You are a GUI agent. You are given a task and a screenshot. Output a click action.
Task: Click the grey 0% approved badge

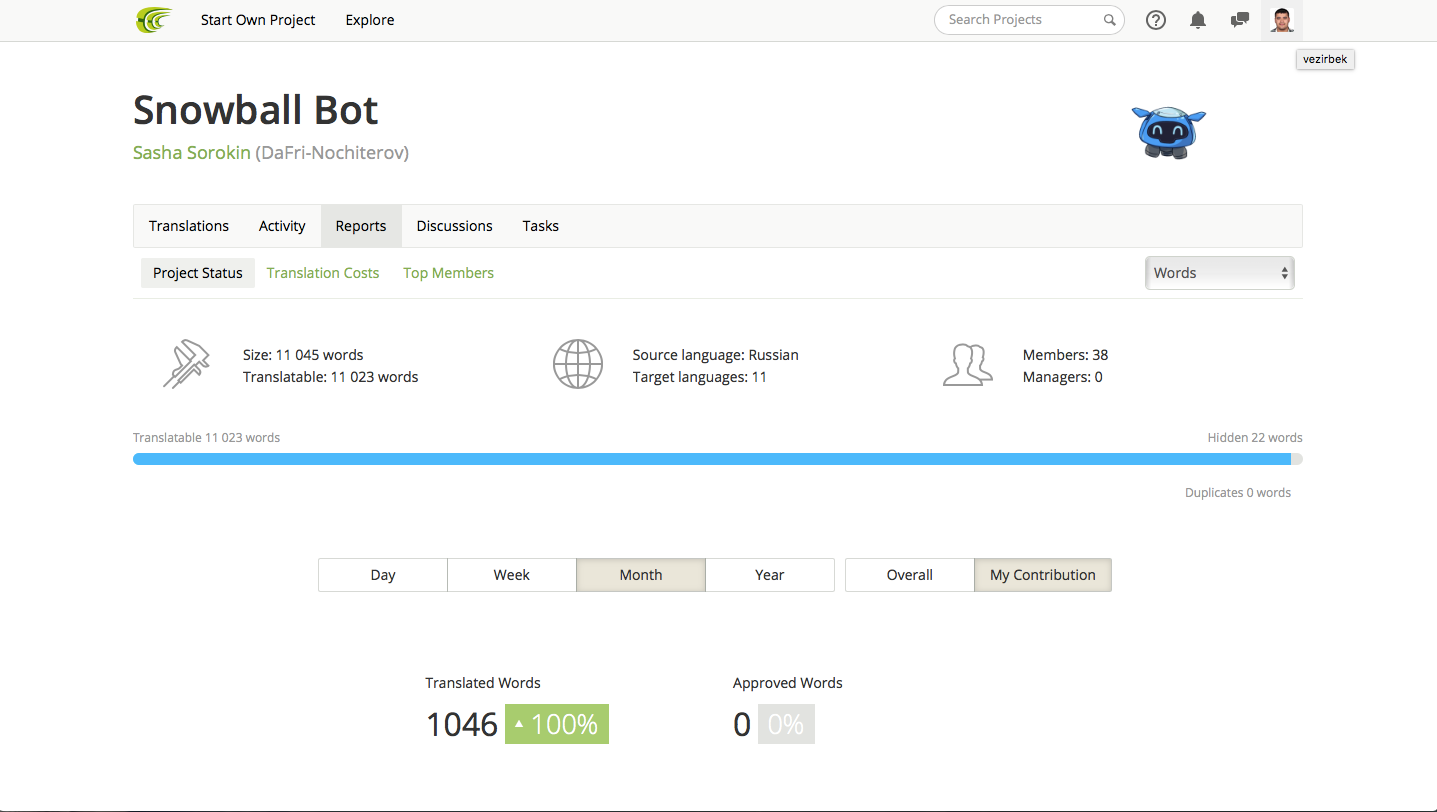(786, 724)
